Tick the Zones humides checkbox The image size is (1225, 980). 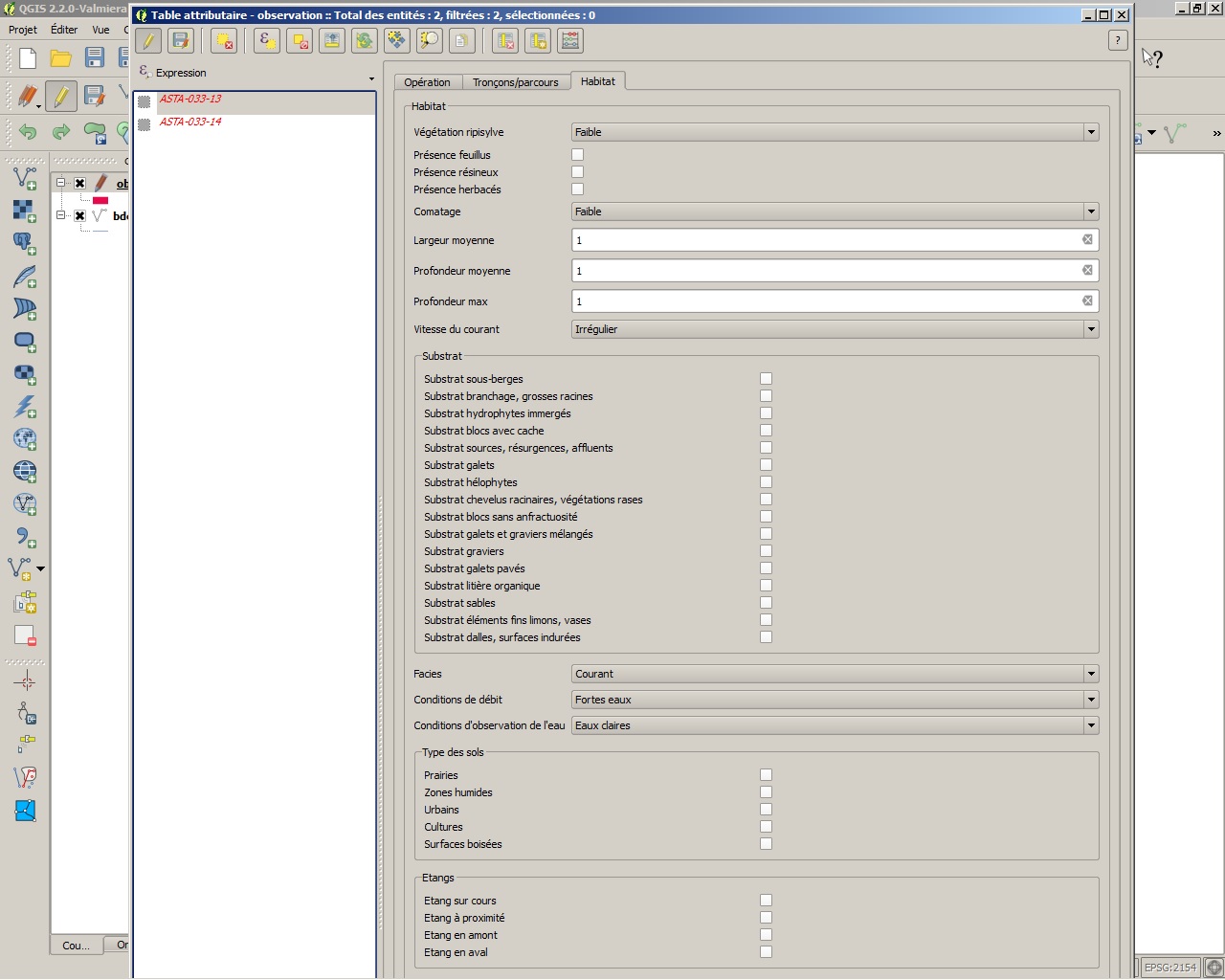[x=766, y=792]
